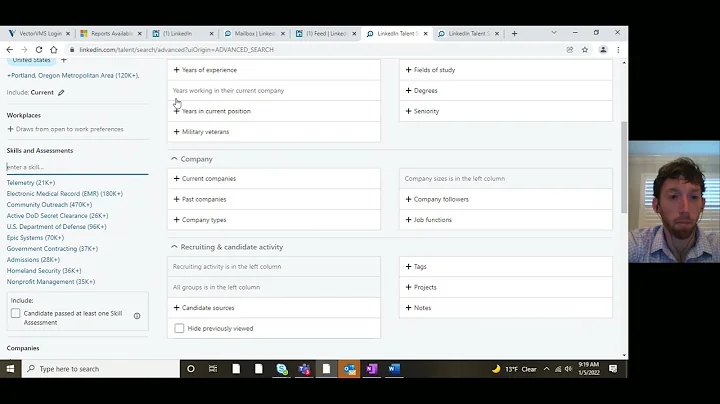Add Electronic Medical Record (EMR) skill

(x=65, y=194)
